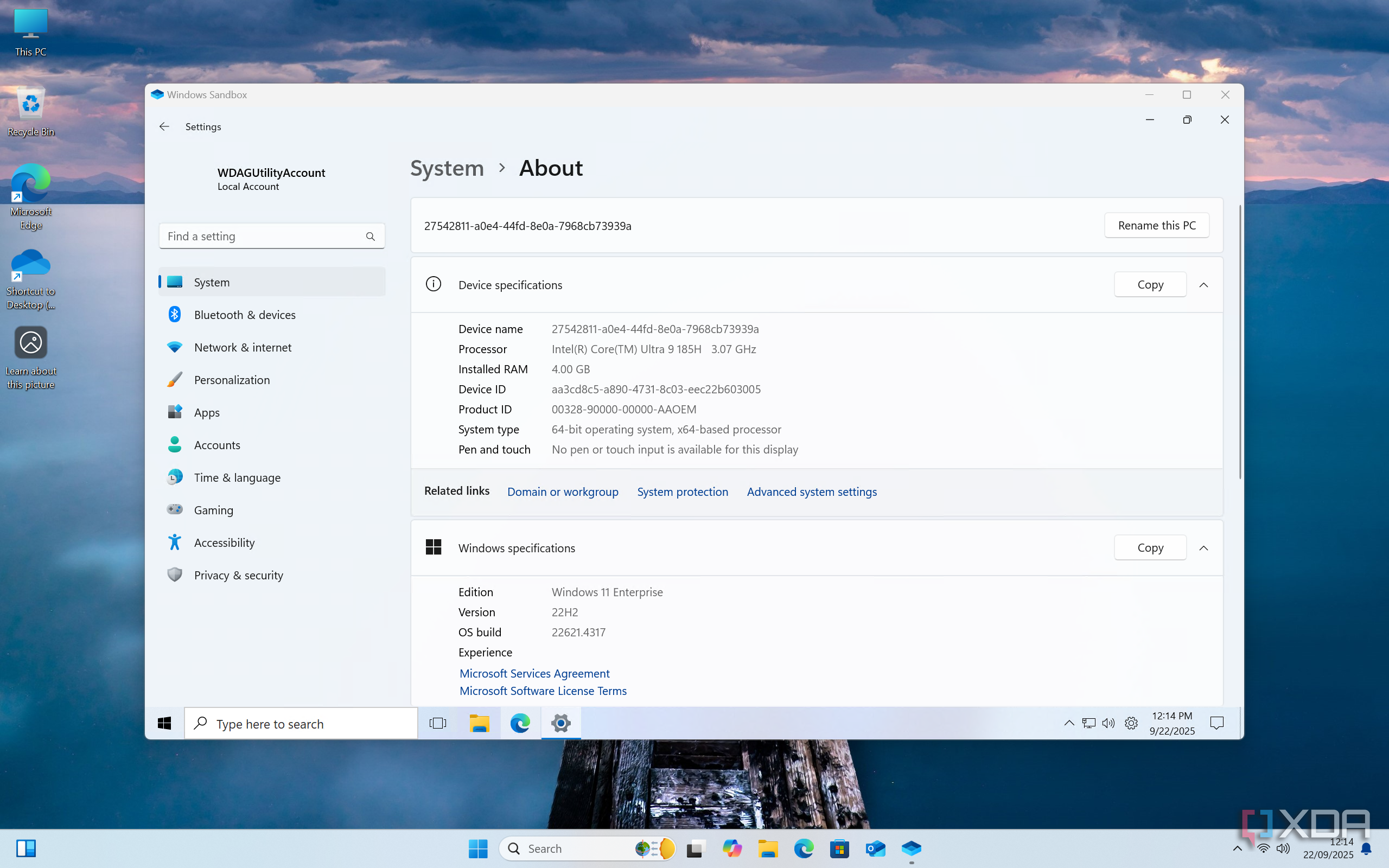This screenshot has height=868, width=1389.
Task: Open sandbox Start button
Action: tap(165, 723)
